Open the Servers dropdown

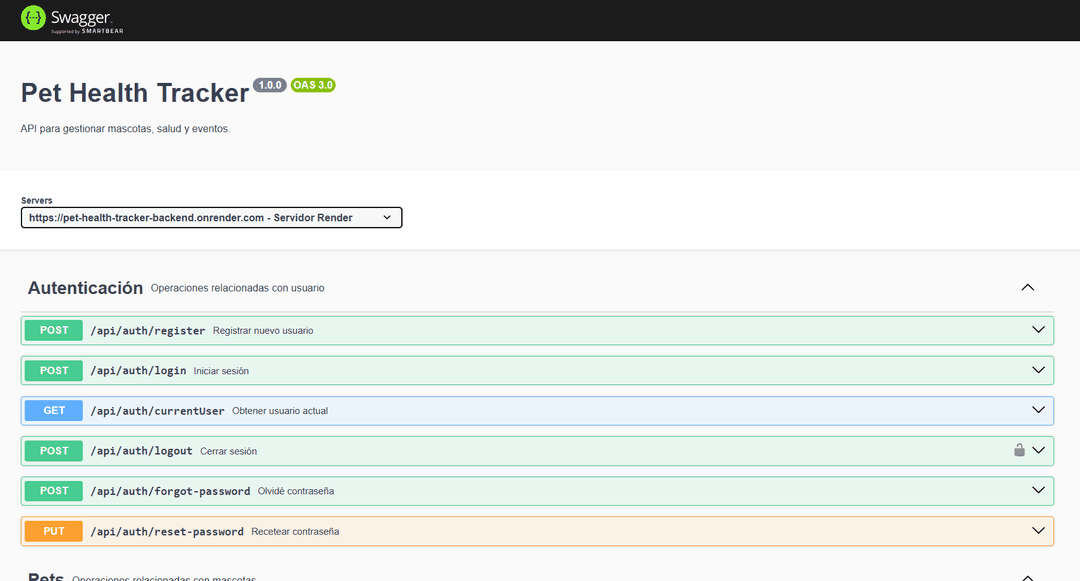pyautogui.click(x=212, y=217)
